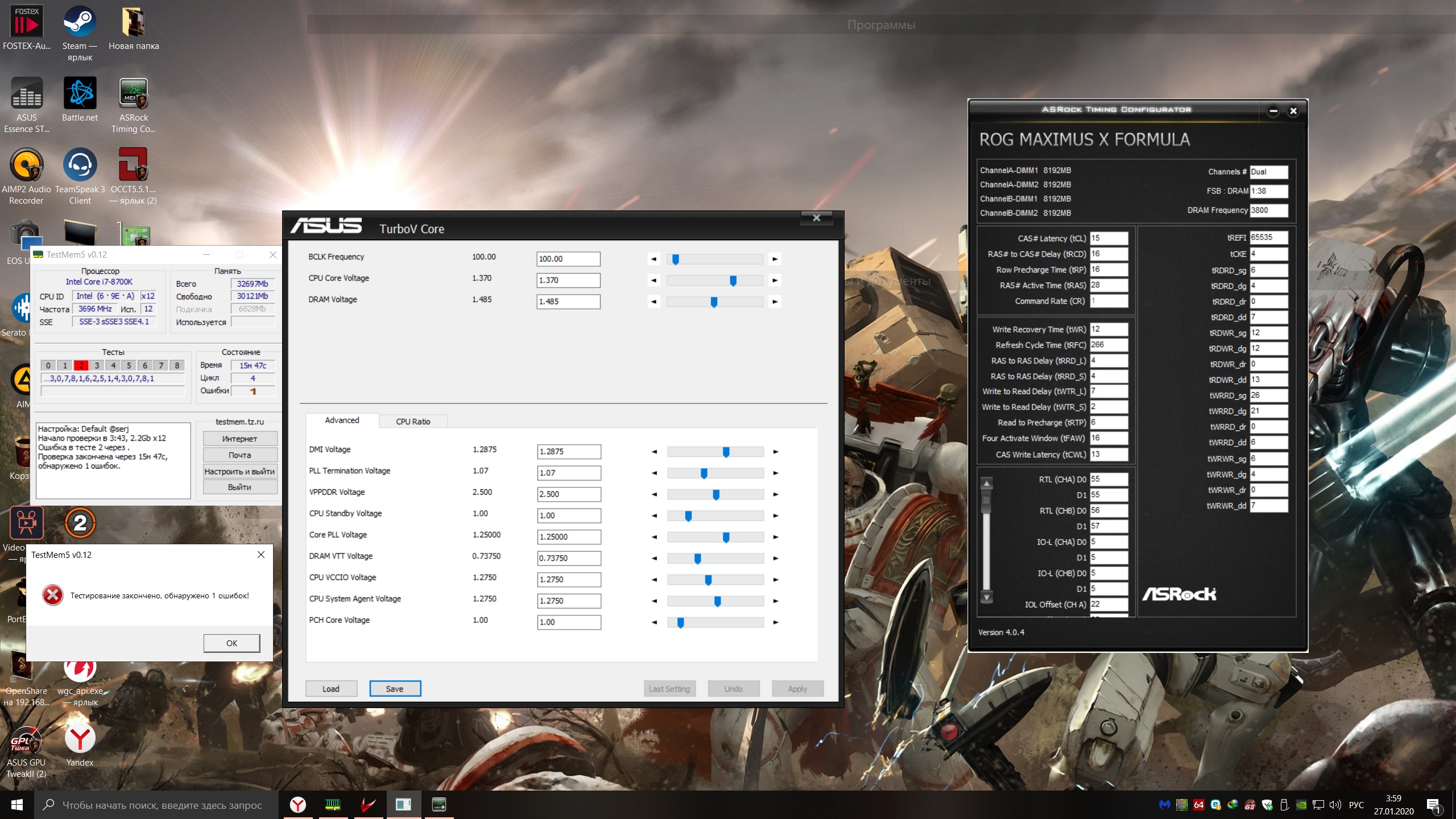
Task: Select test number 0 box in TestMem5
Action: click(48, 365)
